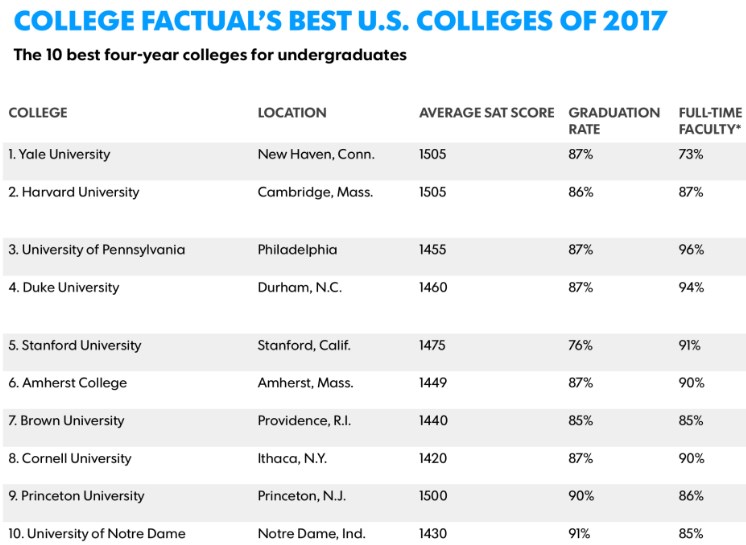Click Princeton's average SAT score 1500
Viewport: 746px width, 545px height.
tap(434, 496)
